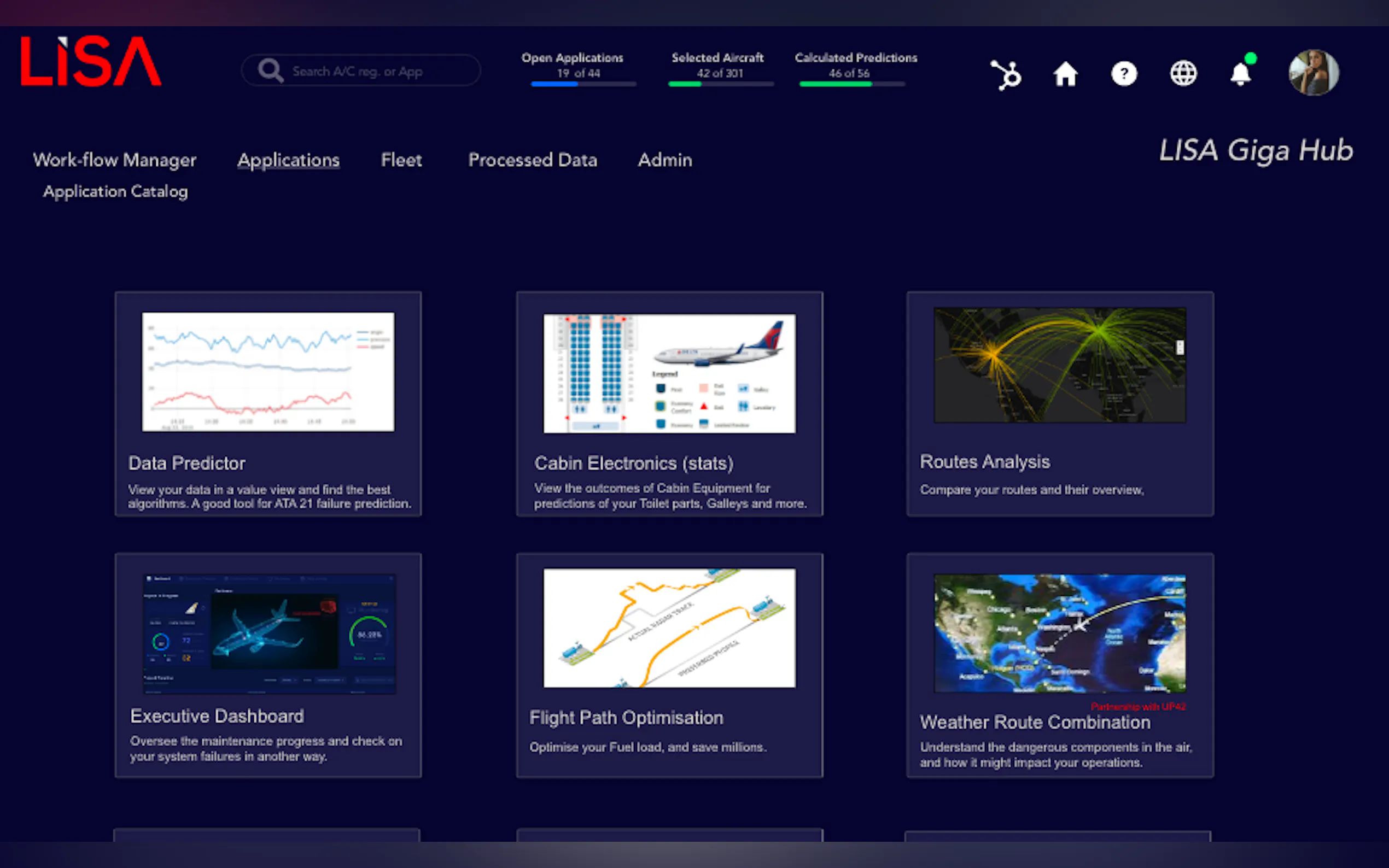Screen dimensions: 1389x868
Task: Click the Open Applications progress bar
Action: 583,84
